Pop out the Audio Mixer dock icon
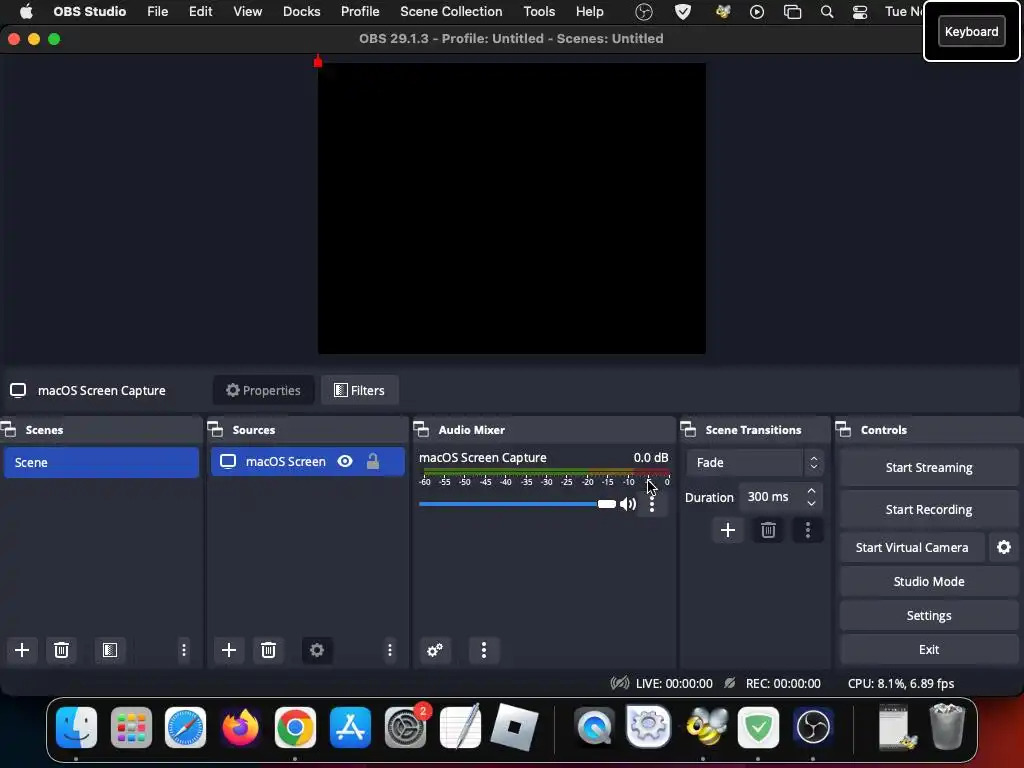 (421, 430)
